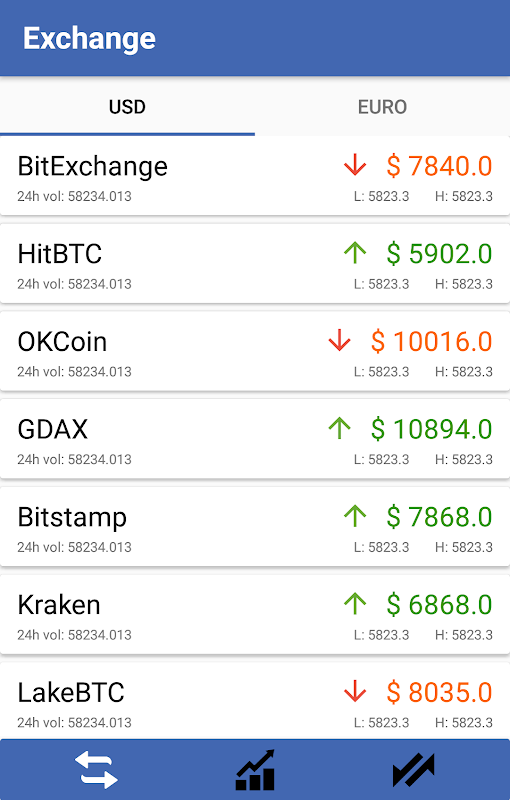Select the USD tab
Screen dimensions: 510x800
coord(128,107)
